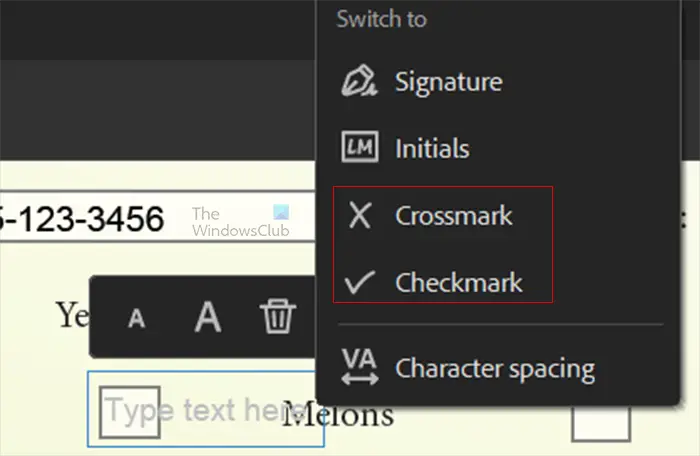Click TheWindowsClub watermark logo

click(x=241, y=222)
